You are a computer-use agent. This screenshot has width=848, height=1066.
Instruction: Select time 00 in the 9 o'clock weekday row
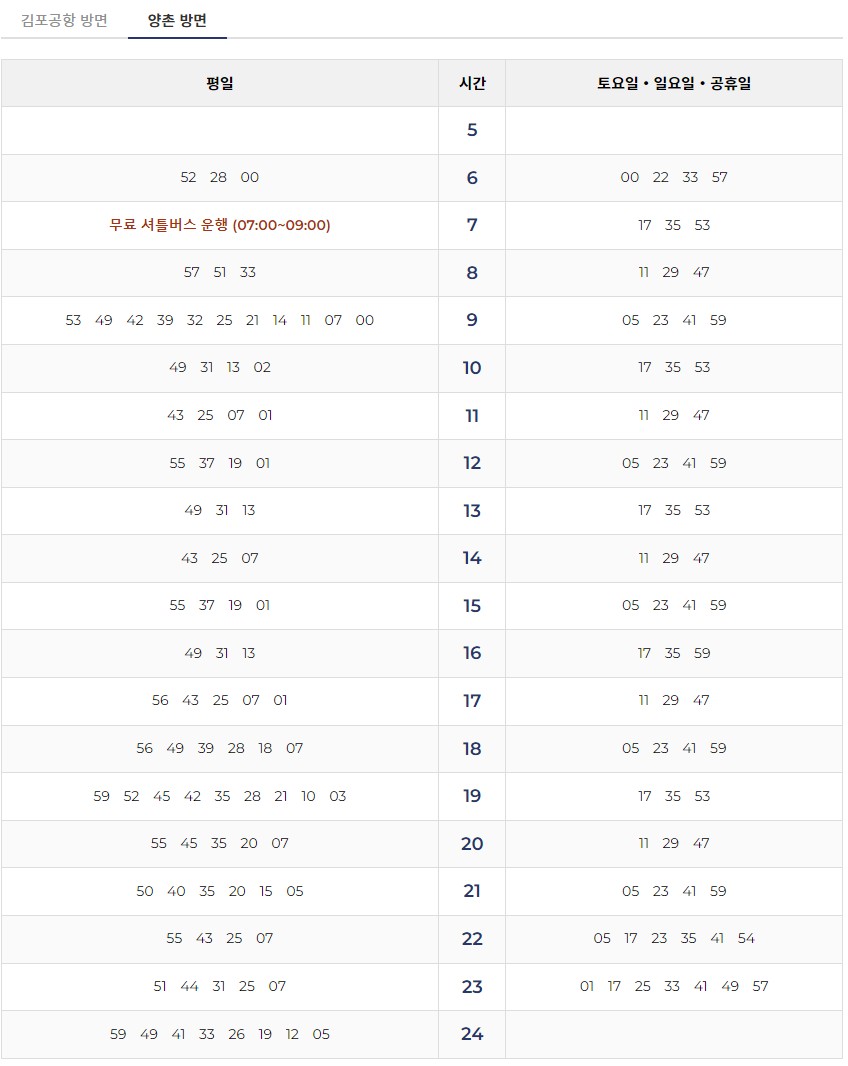tap(364, 321)
